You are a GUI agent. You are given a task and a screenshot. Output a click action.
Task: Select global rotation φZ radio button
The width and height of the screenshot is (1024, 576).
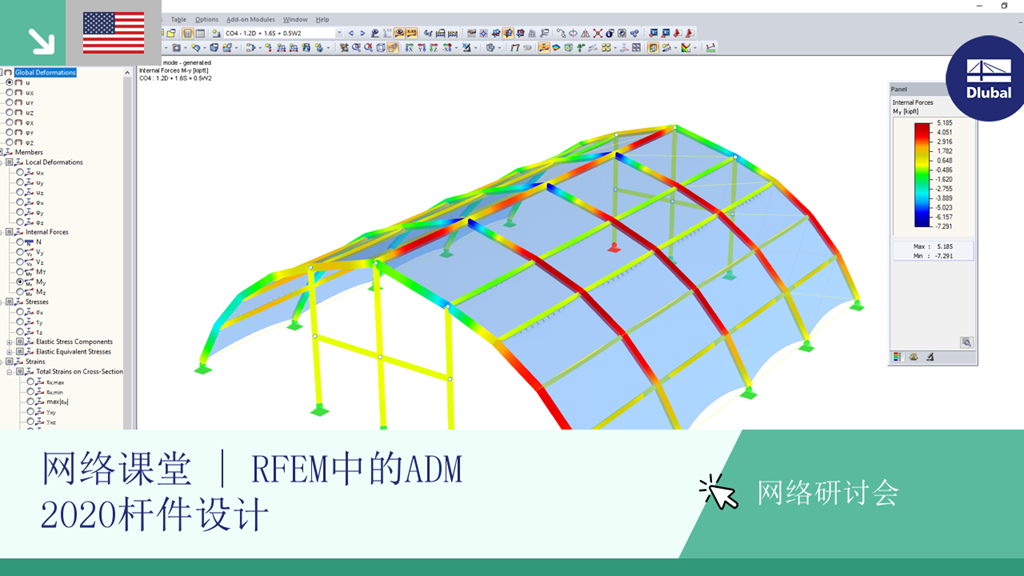point(9,142)
